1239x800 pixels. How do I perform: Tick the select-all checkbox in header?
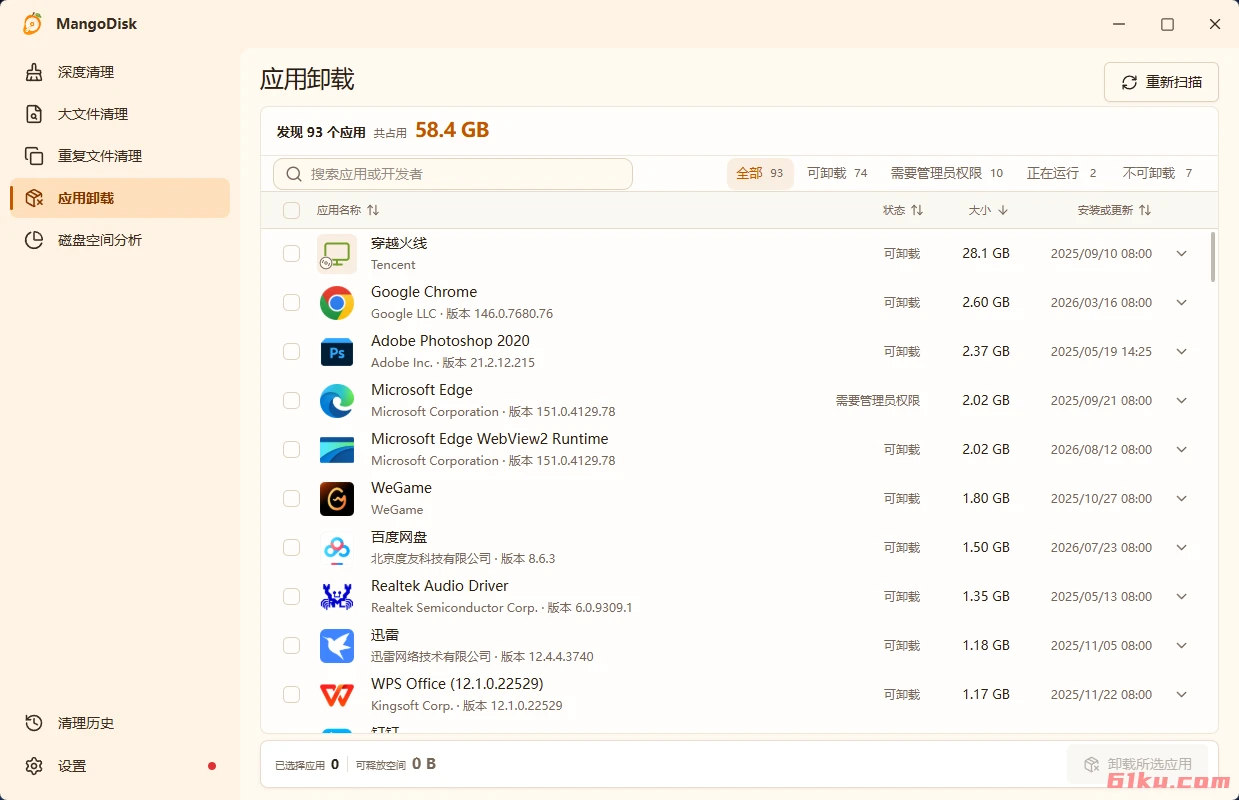[x=291, y=210]
